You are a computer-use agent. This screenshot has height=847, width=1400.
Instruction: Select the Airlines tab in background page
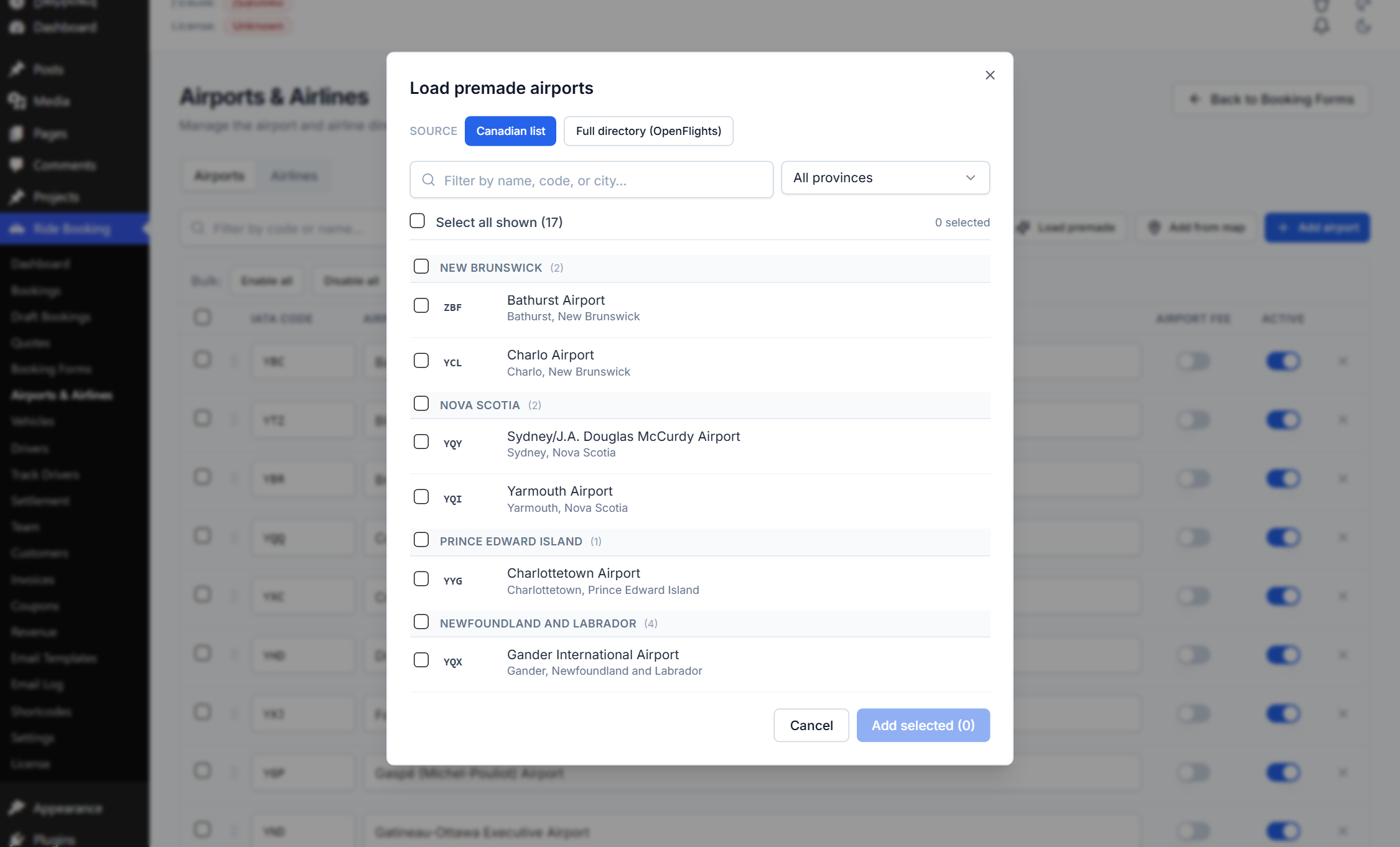click(x=294, y=176)
